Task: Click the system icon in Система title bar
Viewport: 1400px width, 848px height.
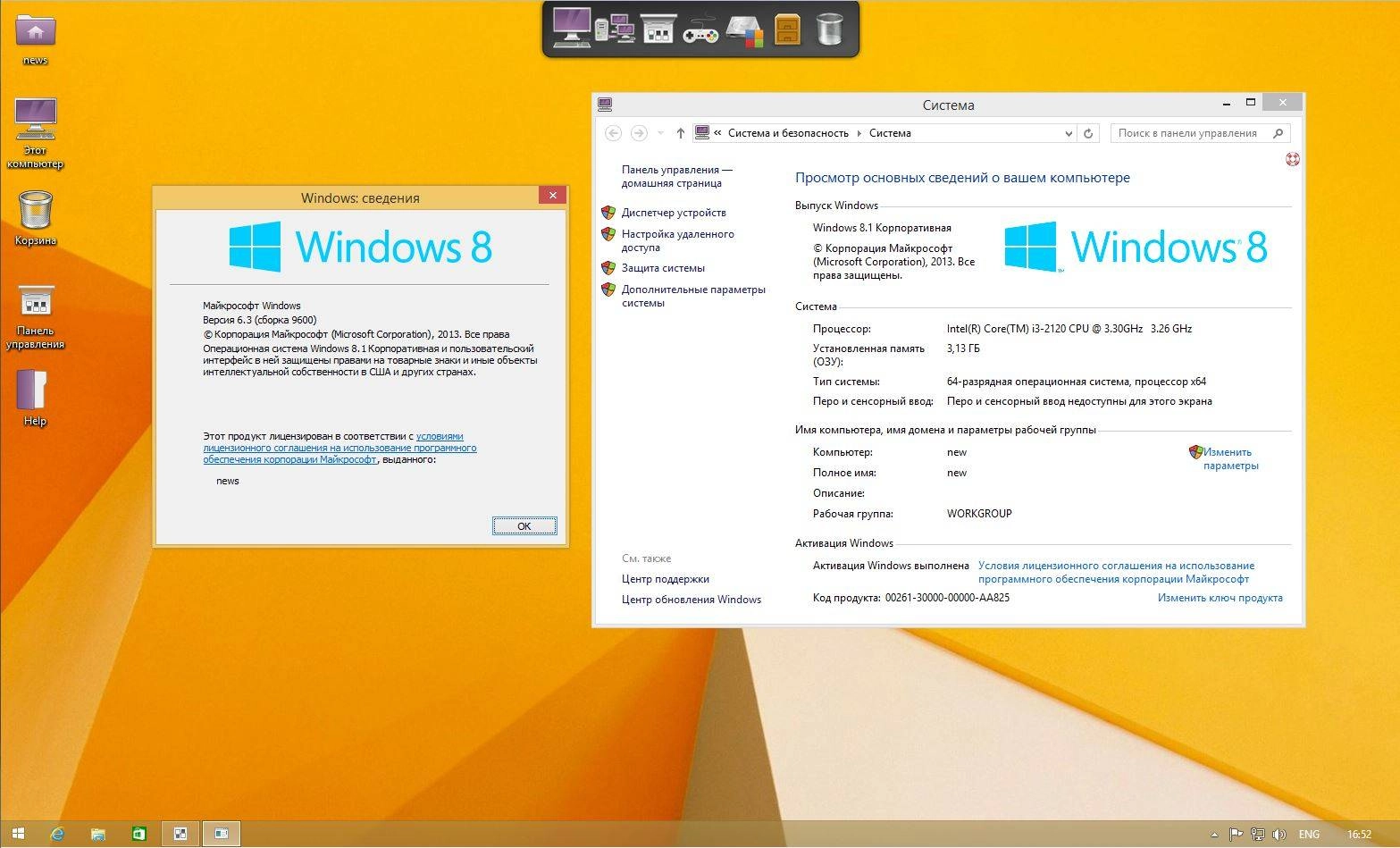Action: coord(605,105)
